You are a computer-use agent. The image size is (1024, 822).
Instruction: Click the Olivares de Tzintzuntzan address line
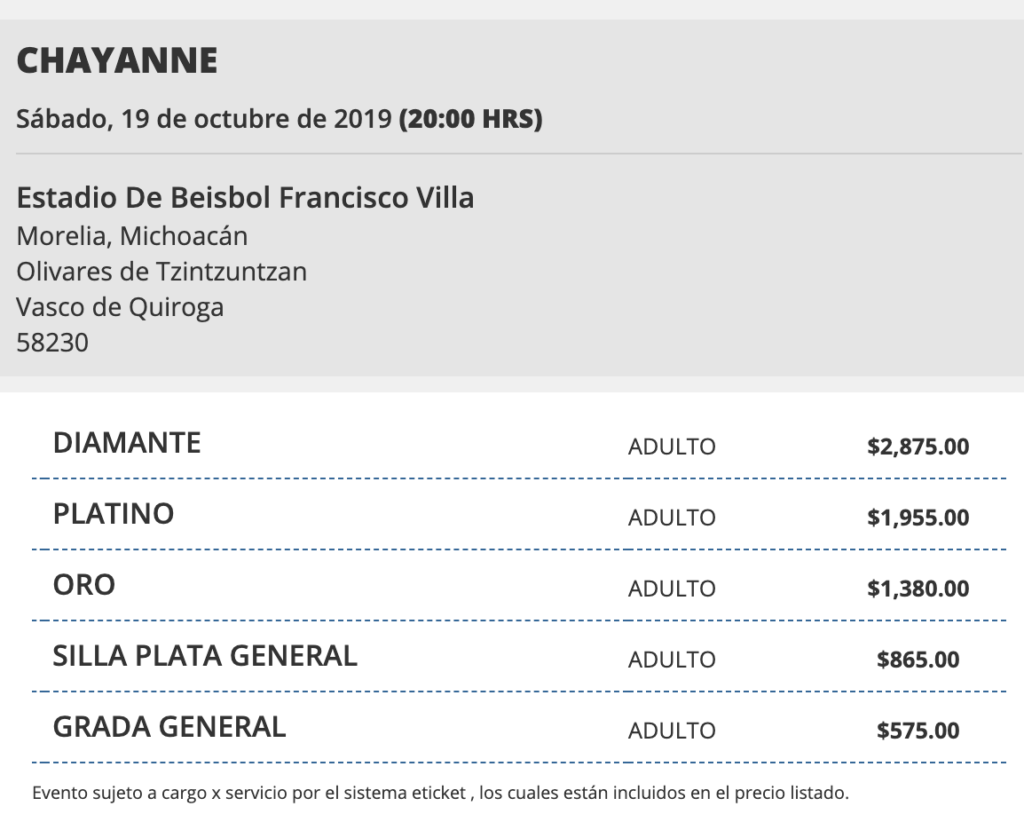point(161,271)
